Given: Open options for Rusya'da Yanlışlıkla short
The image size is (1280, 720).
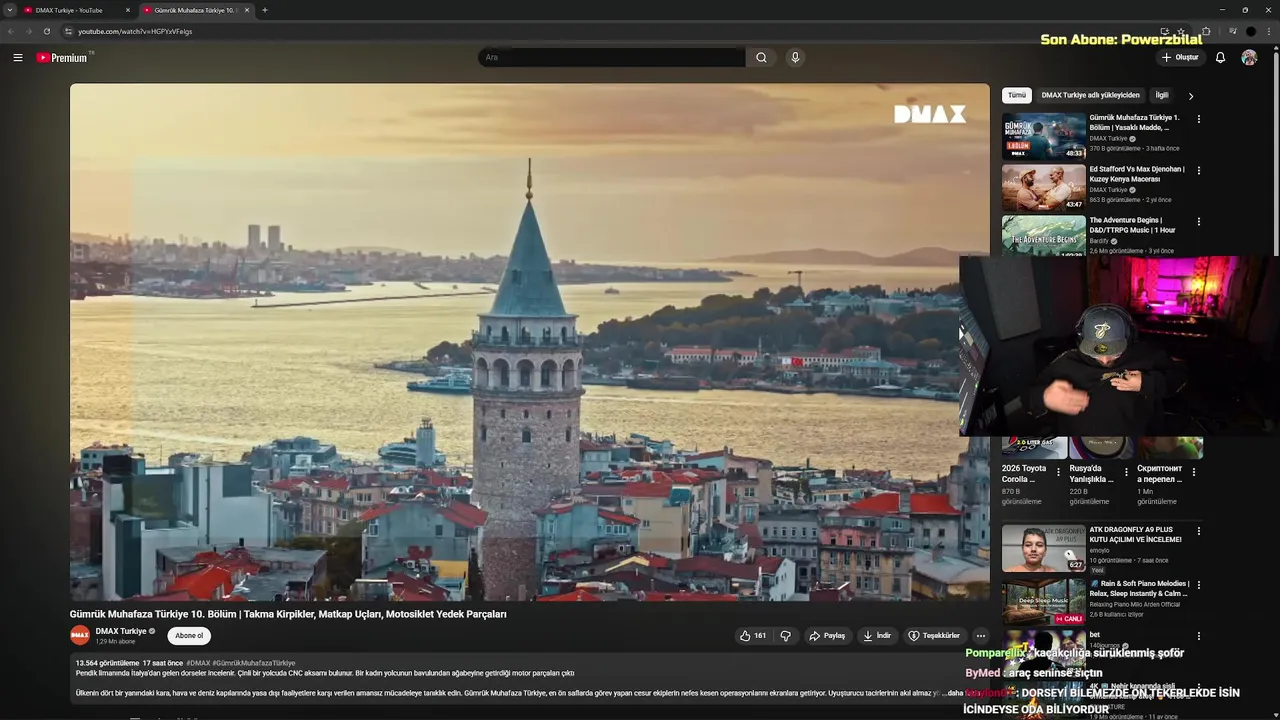Looking at the screenshot, I should tap(1126, 472).
